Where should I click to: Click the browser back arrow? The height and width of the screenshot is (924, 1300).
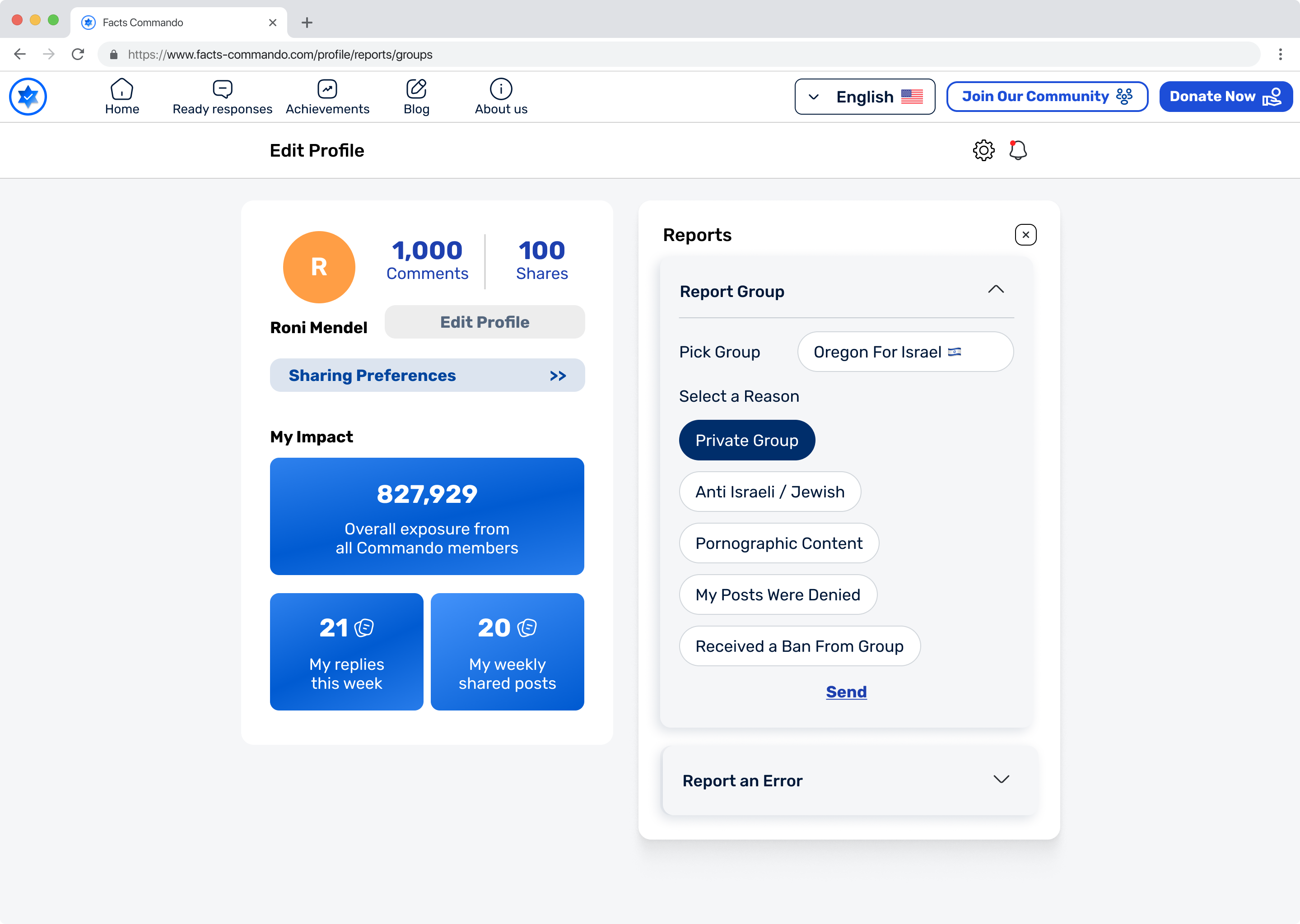tap(20, 54)
